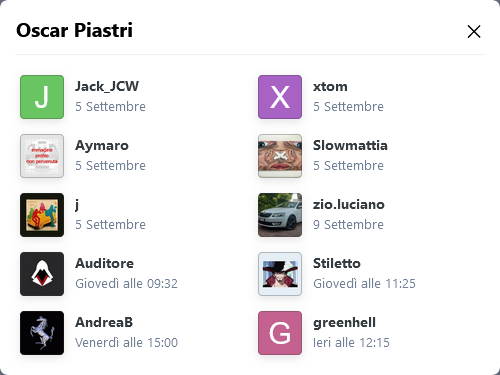This screenshot has width=500, height=375.
Task: Click user j's colorful figures avatar
Action: click(42, 215)
